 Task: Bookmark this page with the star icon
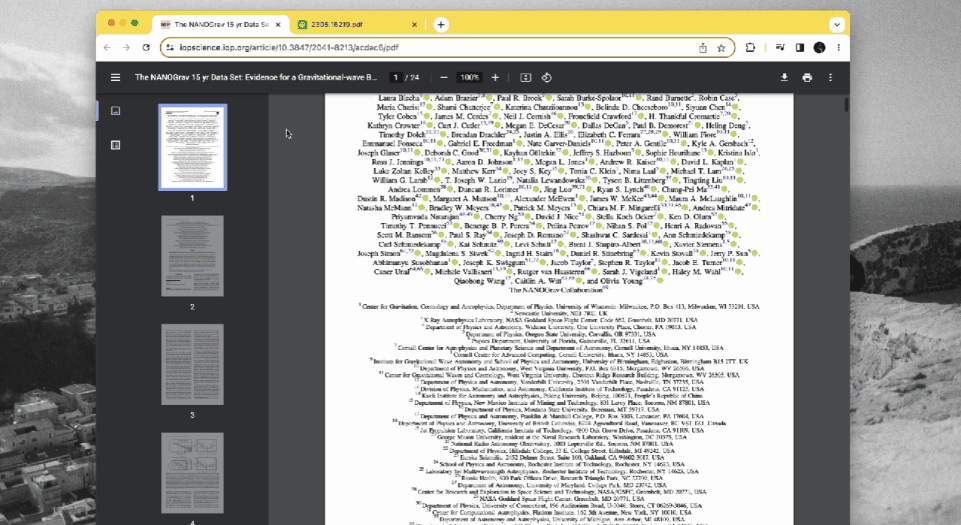pyautogui.click(x=721, y=48)
